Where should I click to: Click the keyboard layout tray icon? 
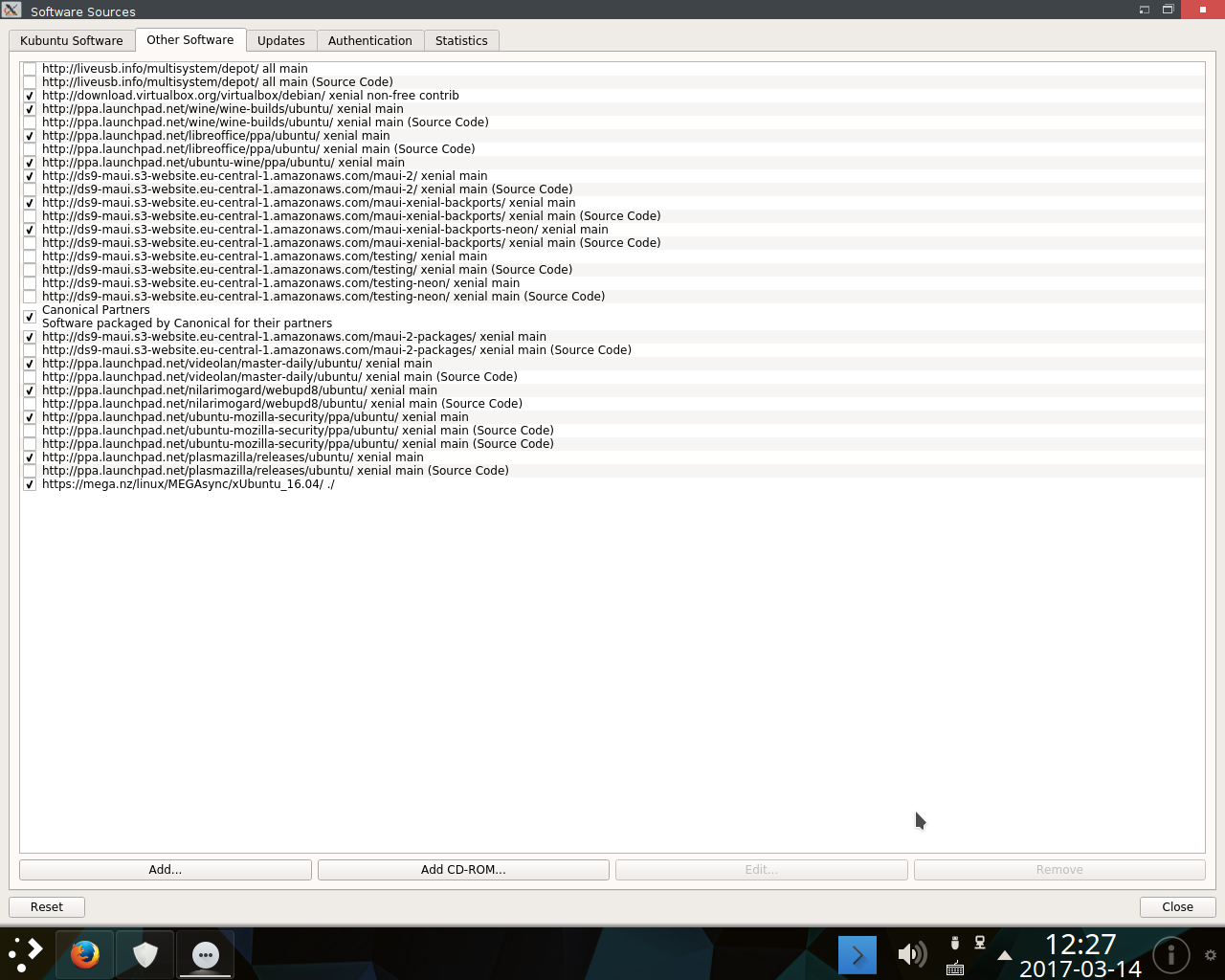coord(954,969)
